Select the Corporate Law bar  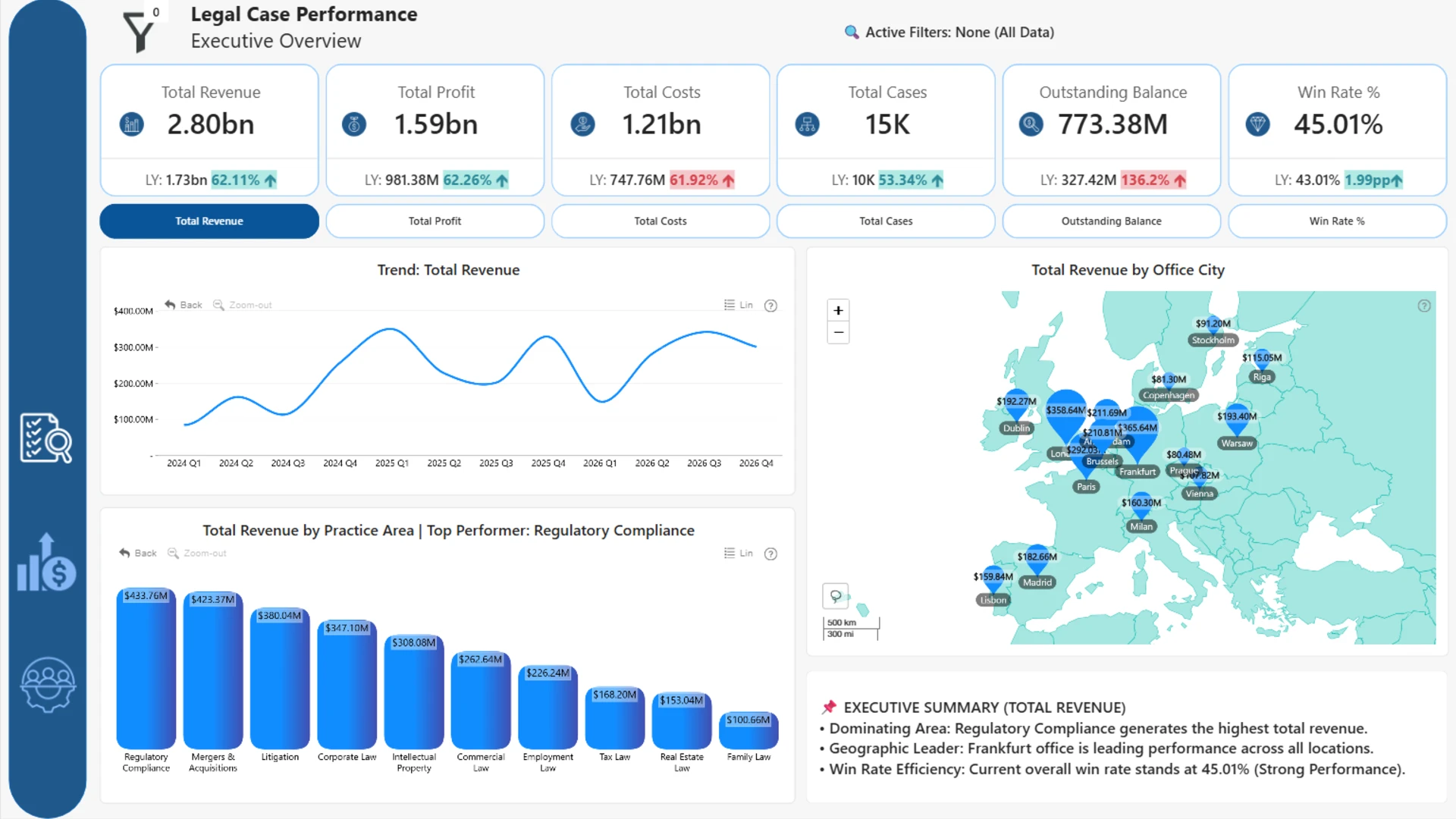(x=347, y=685)
